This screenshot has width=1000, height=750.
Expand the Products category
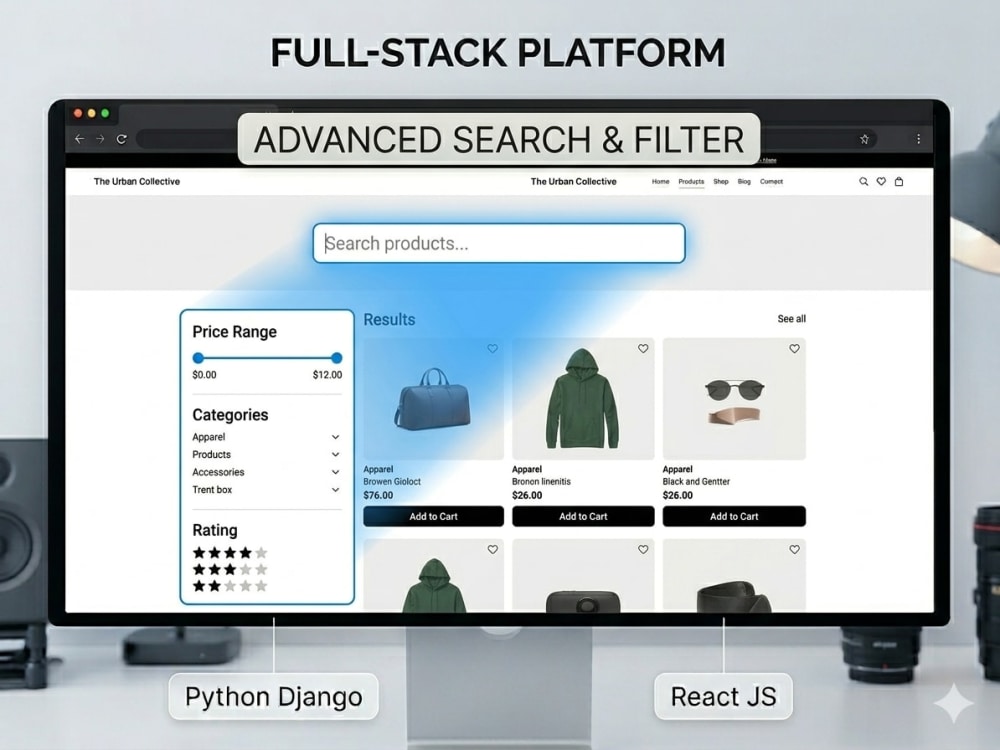coord(266,455)
